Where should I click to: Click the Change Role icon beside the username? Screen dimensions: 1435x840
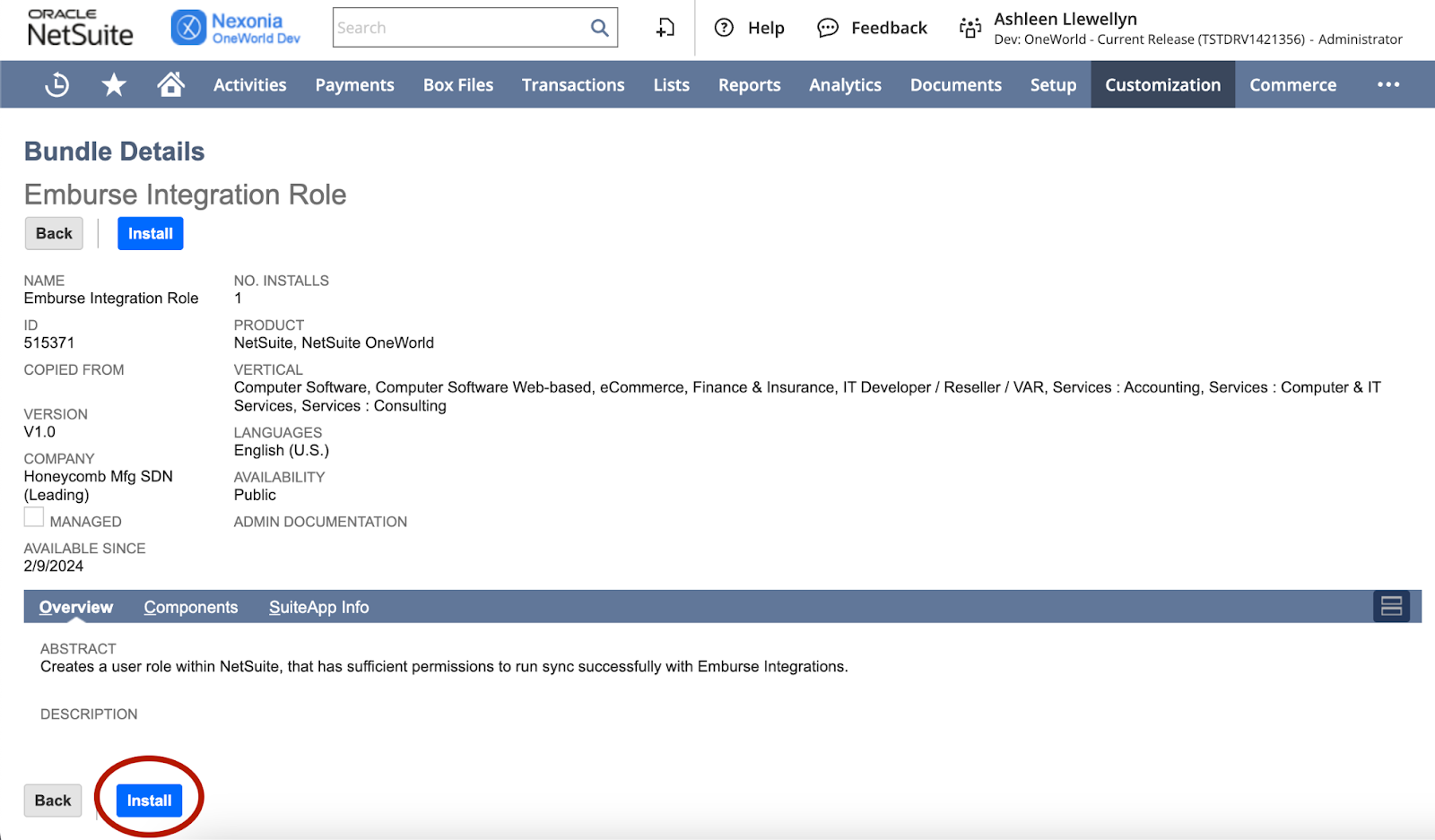[x=970, y=28]
